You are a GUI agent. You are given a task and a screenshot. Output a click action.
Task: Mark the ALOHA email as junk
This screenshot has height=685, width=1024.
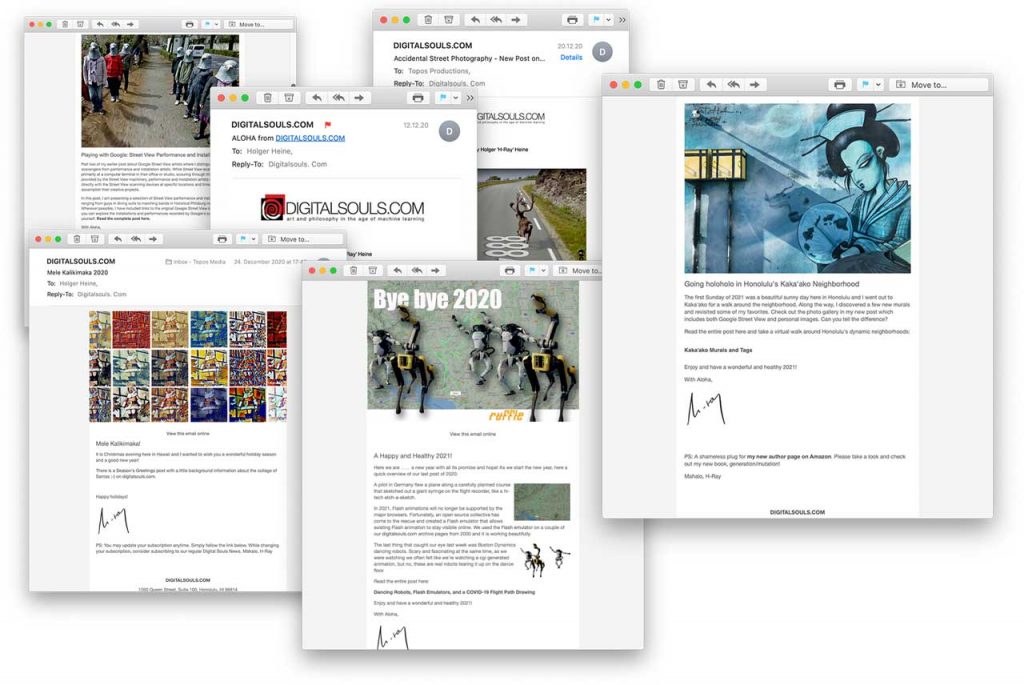pos(289,98)
